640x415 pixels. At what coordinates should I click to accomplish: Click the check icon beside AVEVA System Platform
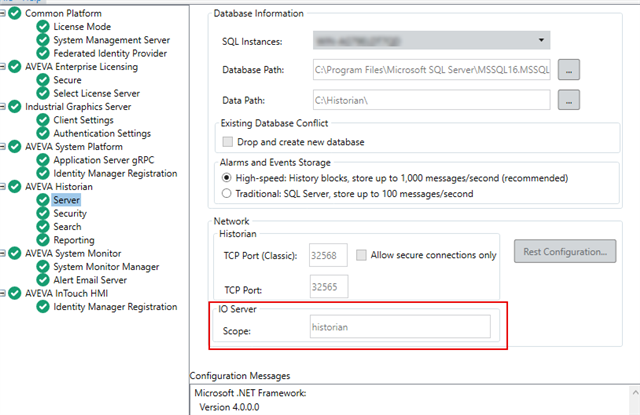point(15,146)
